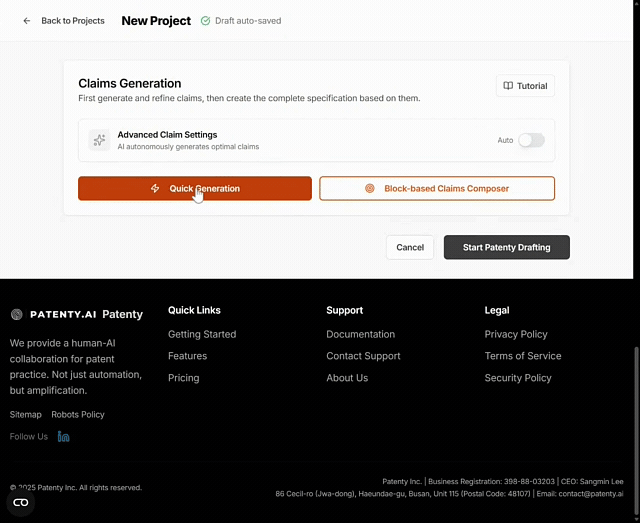
Task: Click the target icon in Block-based Claims Composer
Action: click(x=369, y=188)
